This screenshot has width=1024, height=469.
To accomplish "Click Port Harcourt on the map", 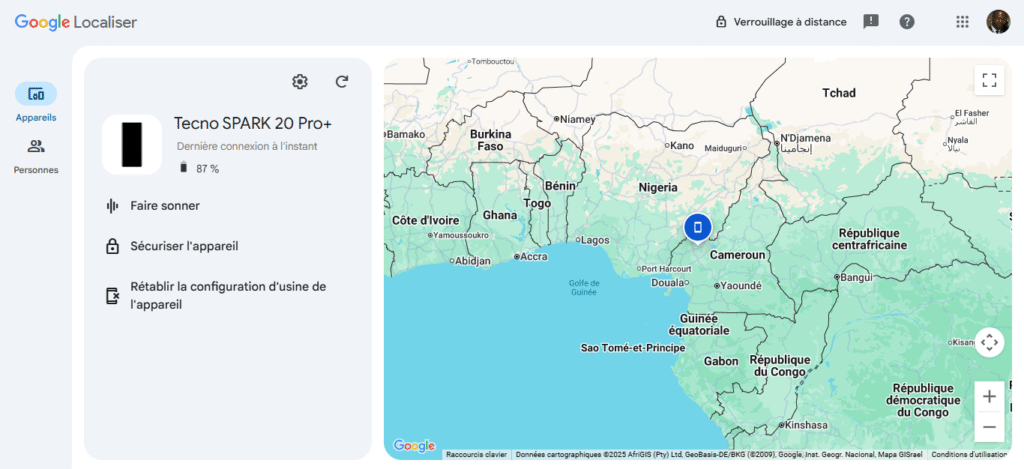I will tap(667, 268).
